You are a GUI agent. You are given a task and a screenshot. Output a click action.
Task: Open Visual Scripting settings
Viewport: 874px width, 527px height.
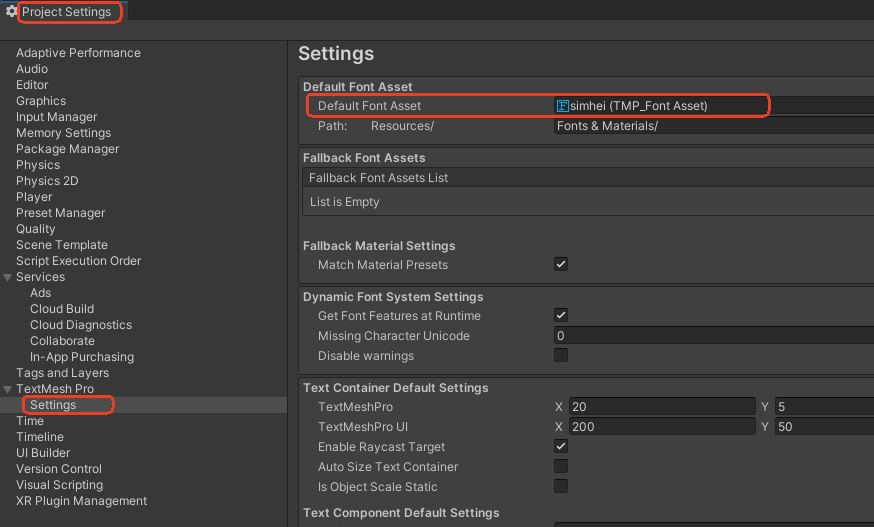click(x=59, y=485)
